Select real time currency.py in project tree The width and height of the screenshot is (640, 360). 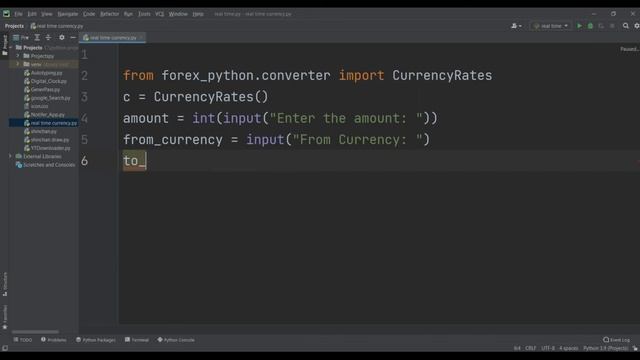(x=43, y=123)
